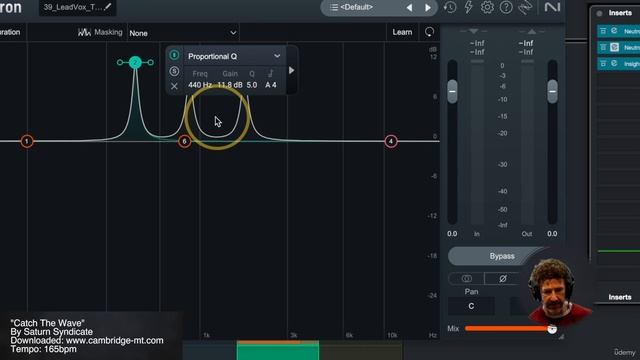Click the output gain fader handle
The width and height of the screenshot is (640, 360).
tap(552, 91)
